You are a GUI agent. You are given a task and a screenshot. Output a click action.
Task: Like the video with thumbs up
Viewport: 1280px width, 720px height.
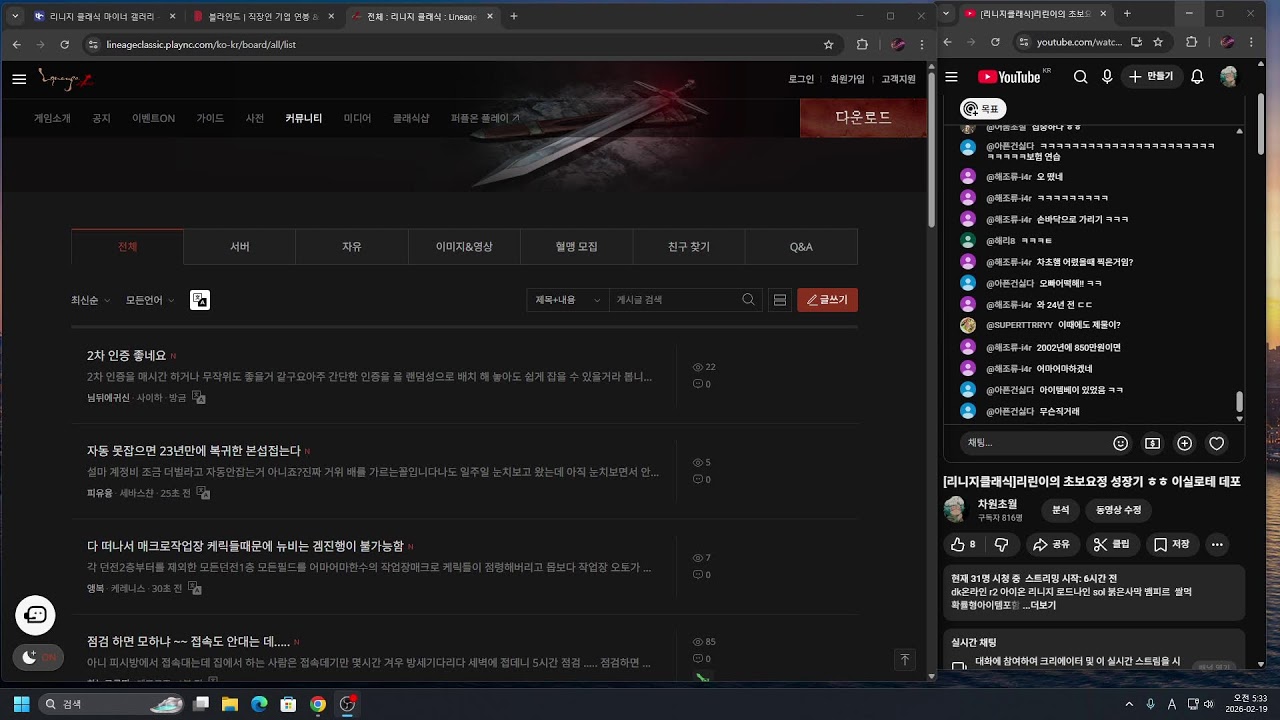coord(964,545)
